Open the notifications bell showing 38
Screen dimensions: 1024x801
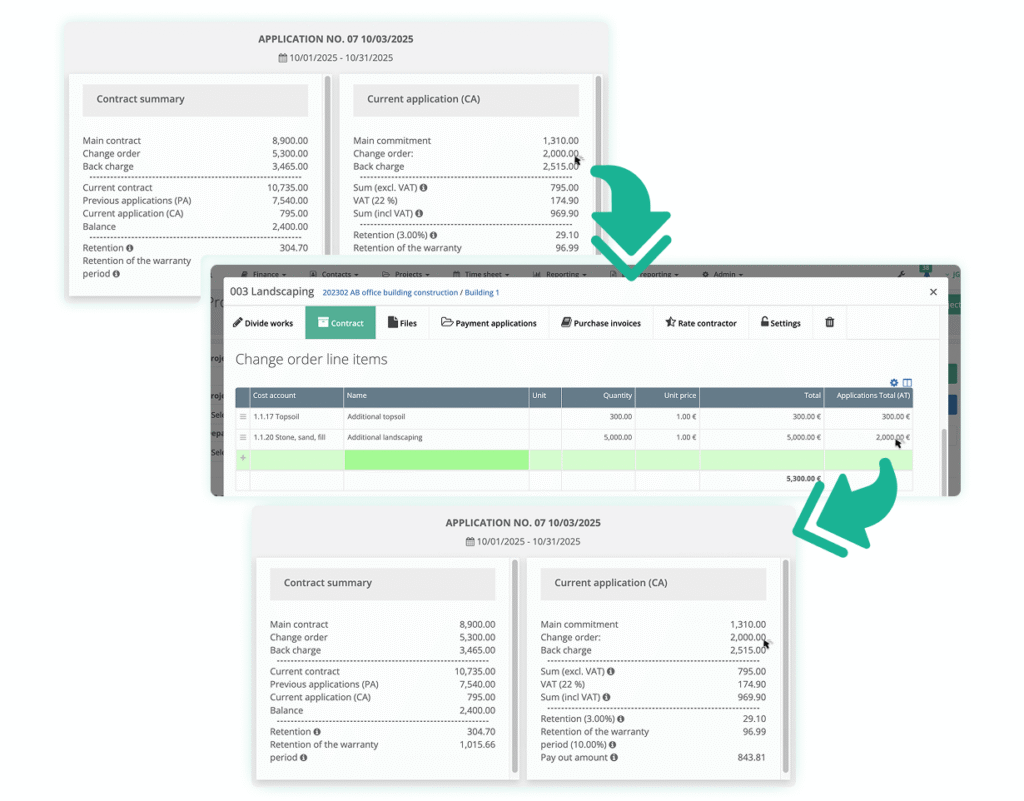click(x=925, y=272)
